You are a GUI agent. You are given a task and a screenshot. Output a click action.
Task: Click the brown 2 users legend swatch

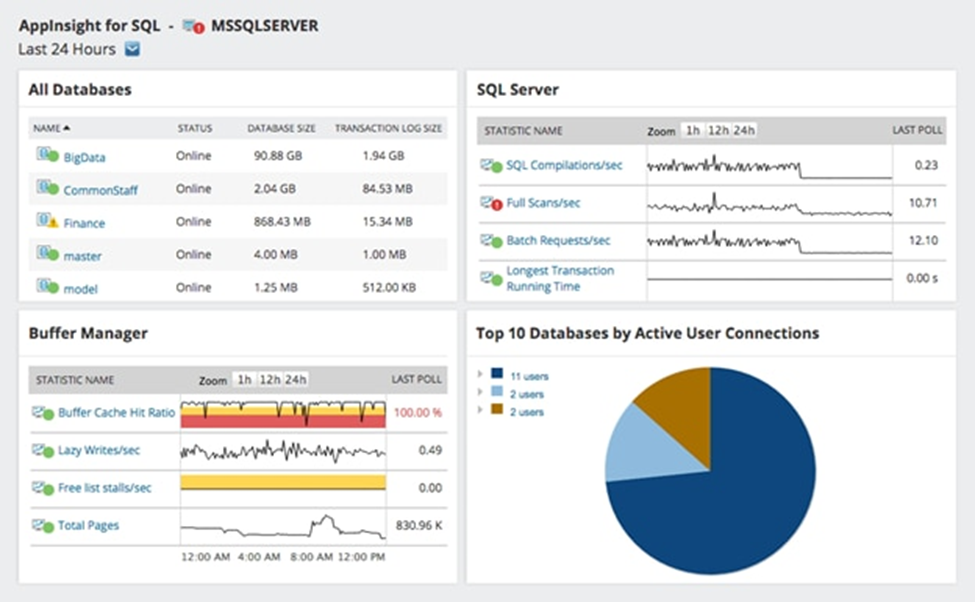pos(497,409)
